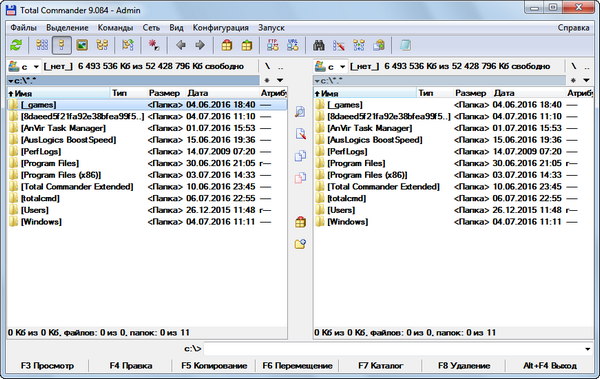The image size is (600, 379).
Task: Click the red star toolbar icon
Action: (x=154, y=45)
